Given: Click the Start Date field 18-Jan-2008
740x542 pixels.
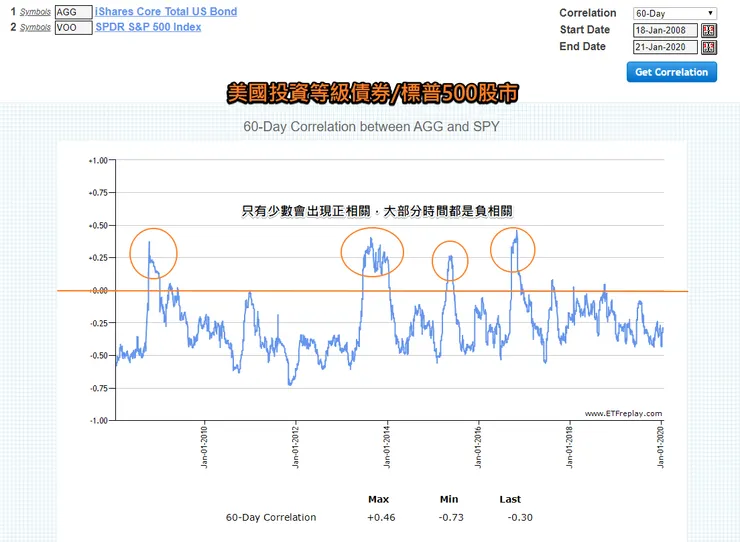Looking at the screenshot, I should (665, 30).
